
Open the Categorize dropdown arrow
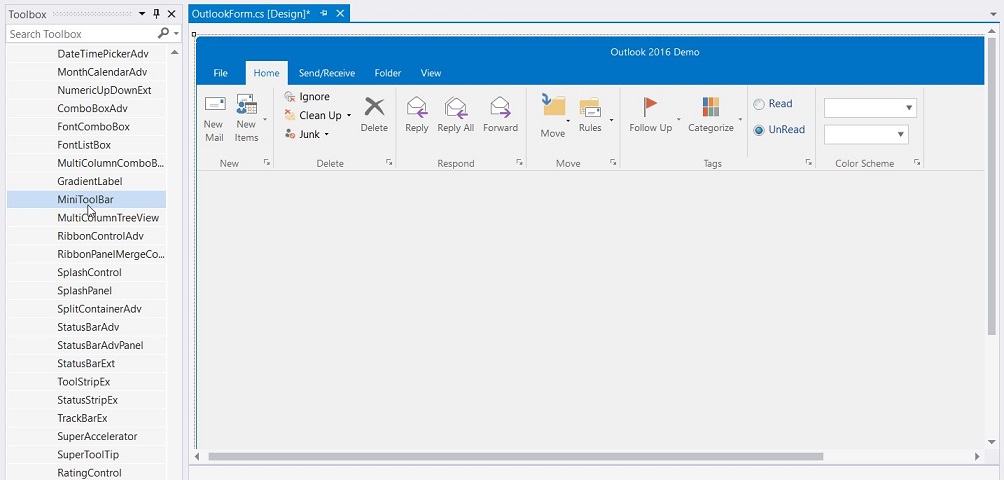click(x=740, y=120)
